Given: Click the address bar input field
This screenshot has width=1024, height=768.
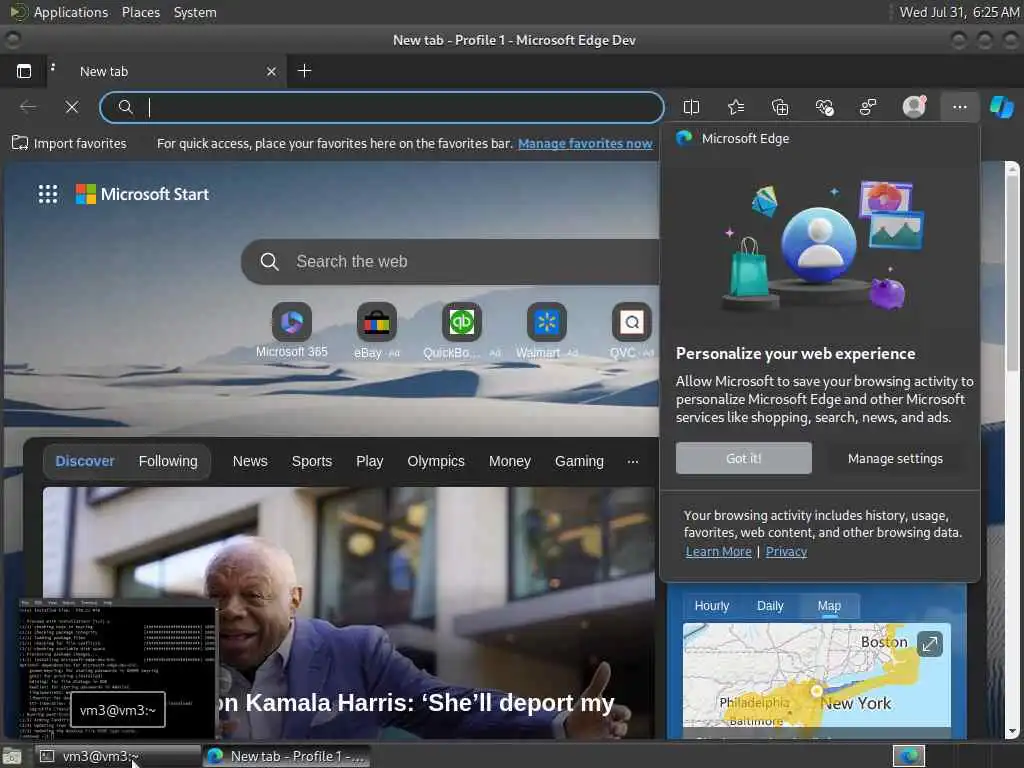Looking at the screenshot, I should tap(382, 107).
